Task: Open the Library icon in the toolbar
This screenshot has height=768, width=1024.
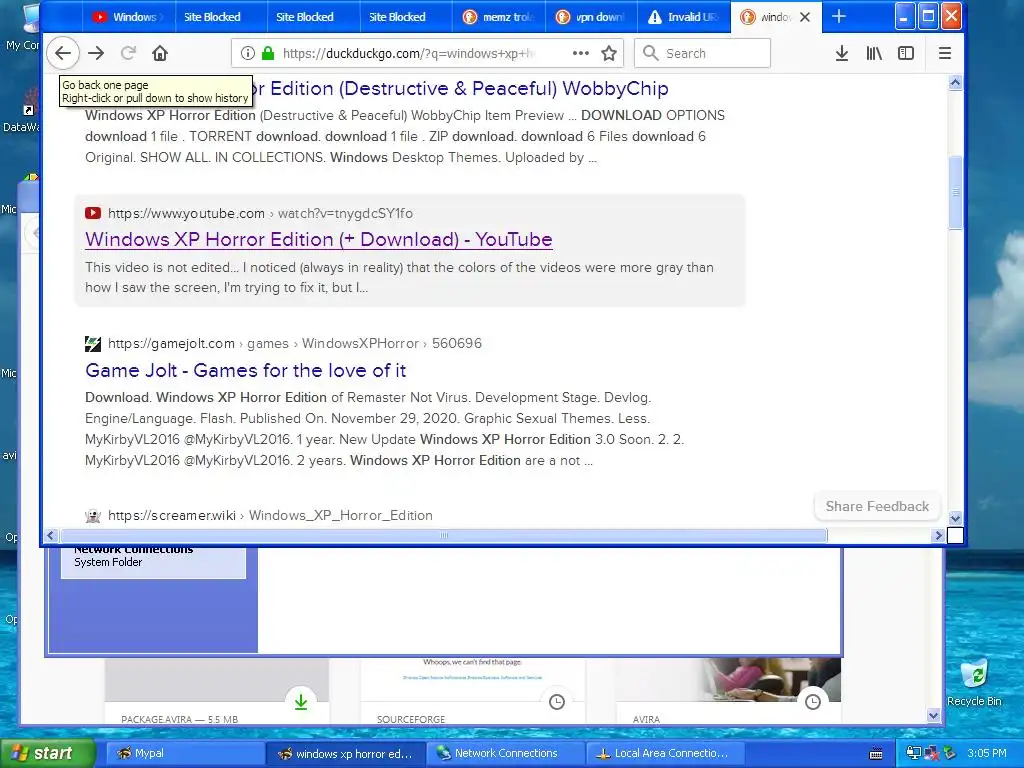Action: pos(874,54)
